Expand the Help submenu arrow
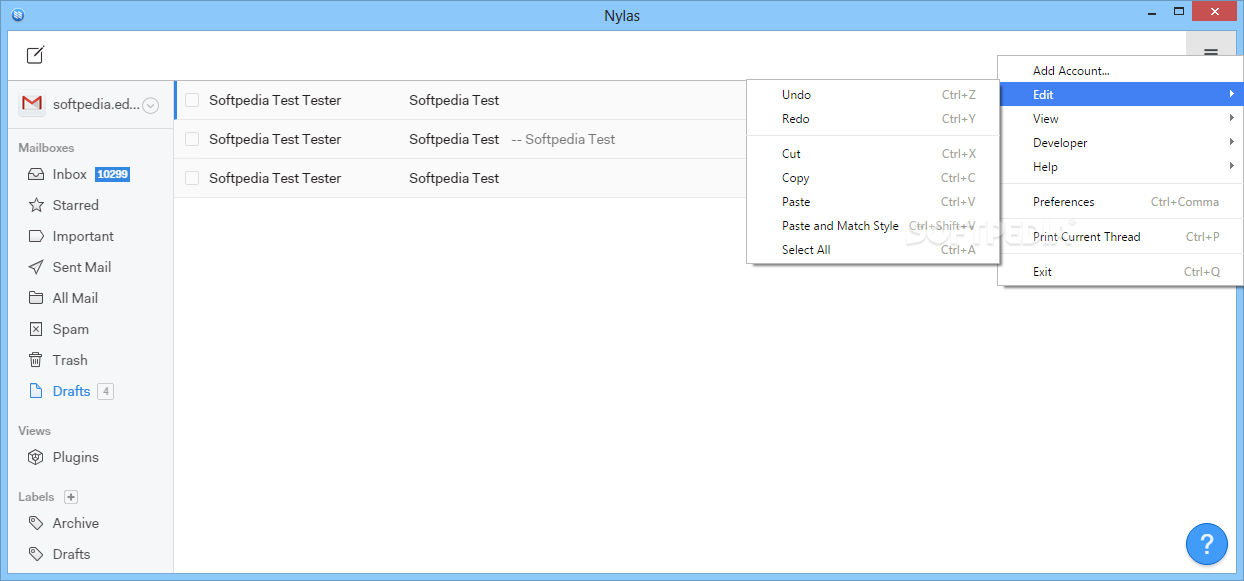This screenshot has height=581, width=1244. [1231, 166]
